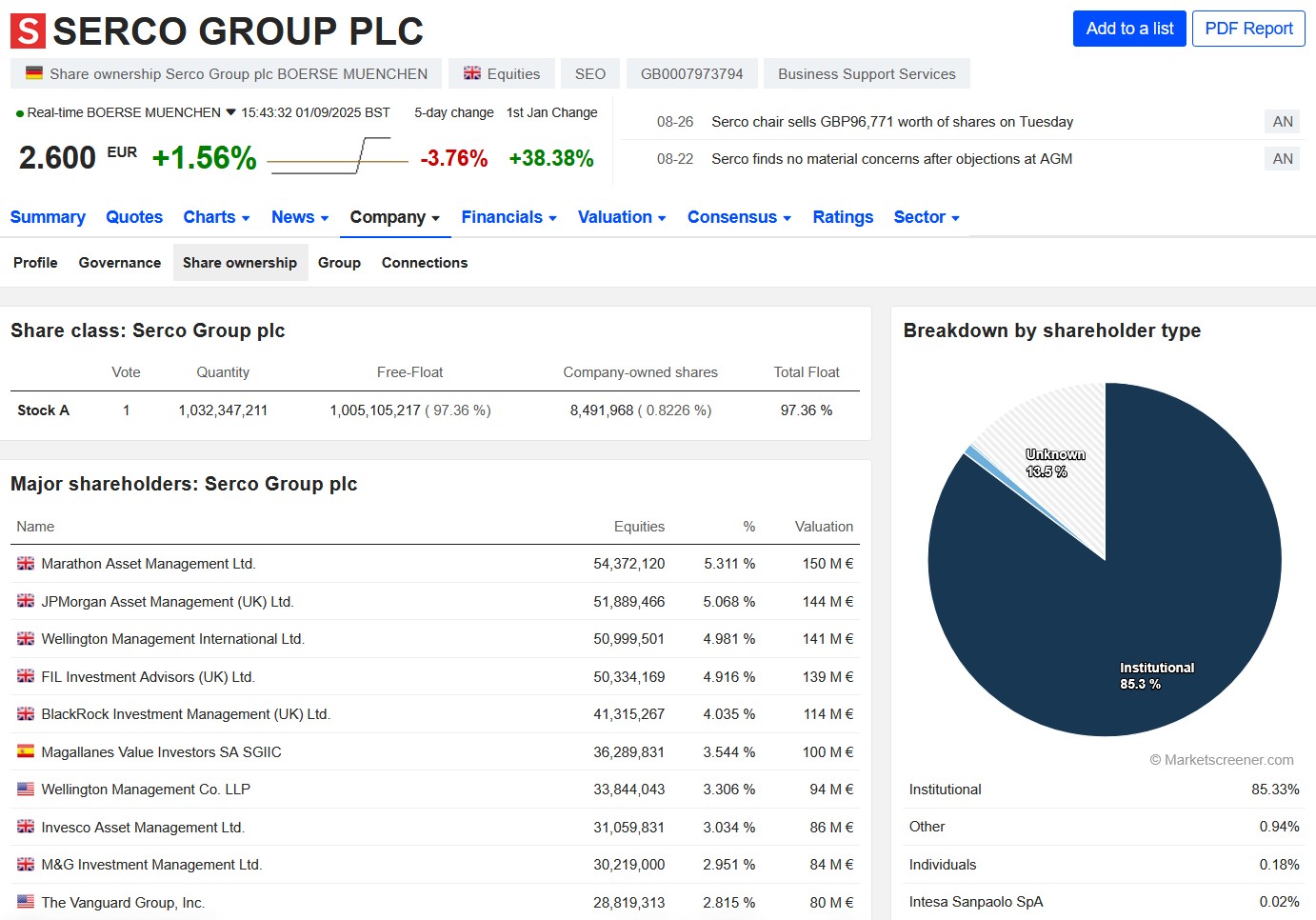
Task: Click the flag icon next to JPMorgan Asset Management
Action: (x=26, y=601)
